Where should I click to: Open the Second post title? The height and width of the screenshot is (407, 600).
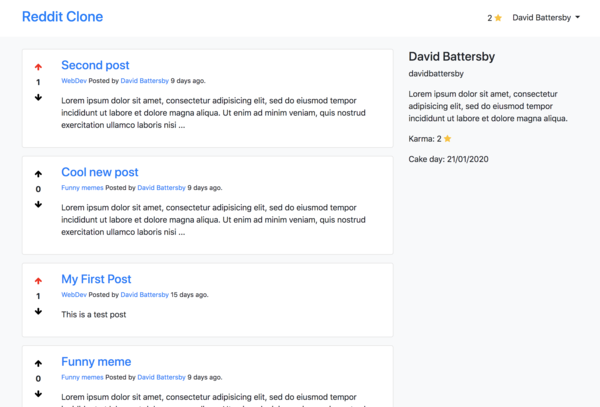coord(95,65)
